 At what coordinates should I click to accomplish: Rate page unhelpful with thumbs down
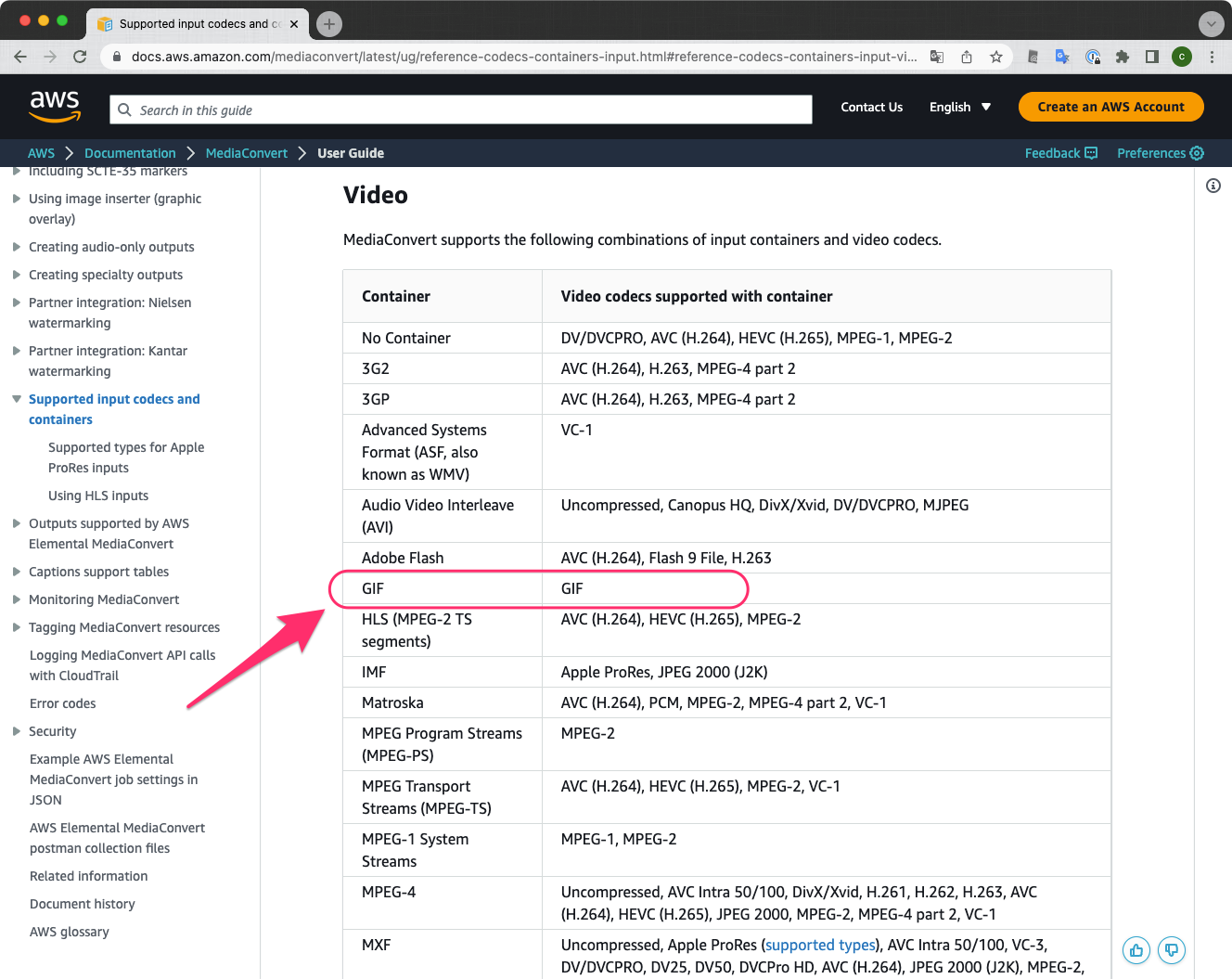(1172, 950)
